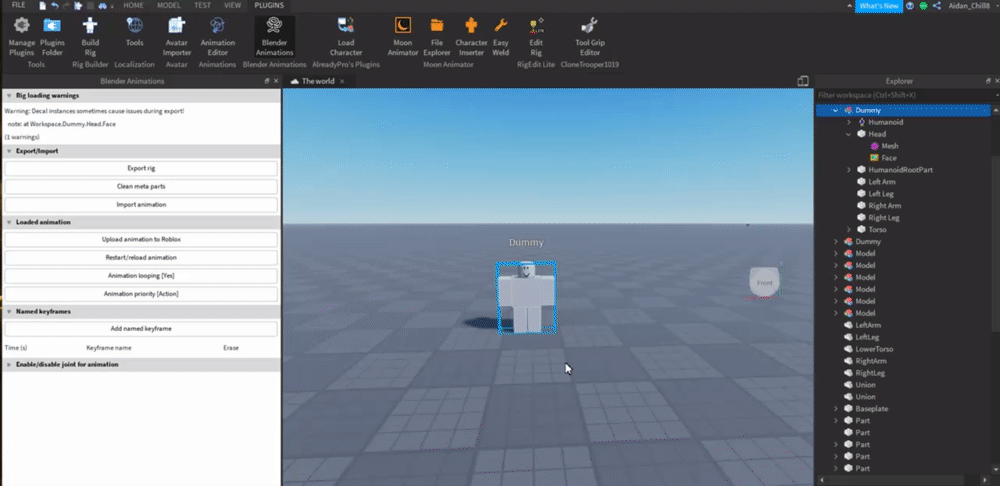
Task: Open the Tool Grip Editor
Action: [589, 37]
